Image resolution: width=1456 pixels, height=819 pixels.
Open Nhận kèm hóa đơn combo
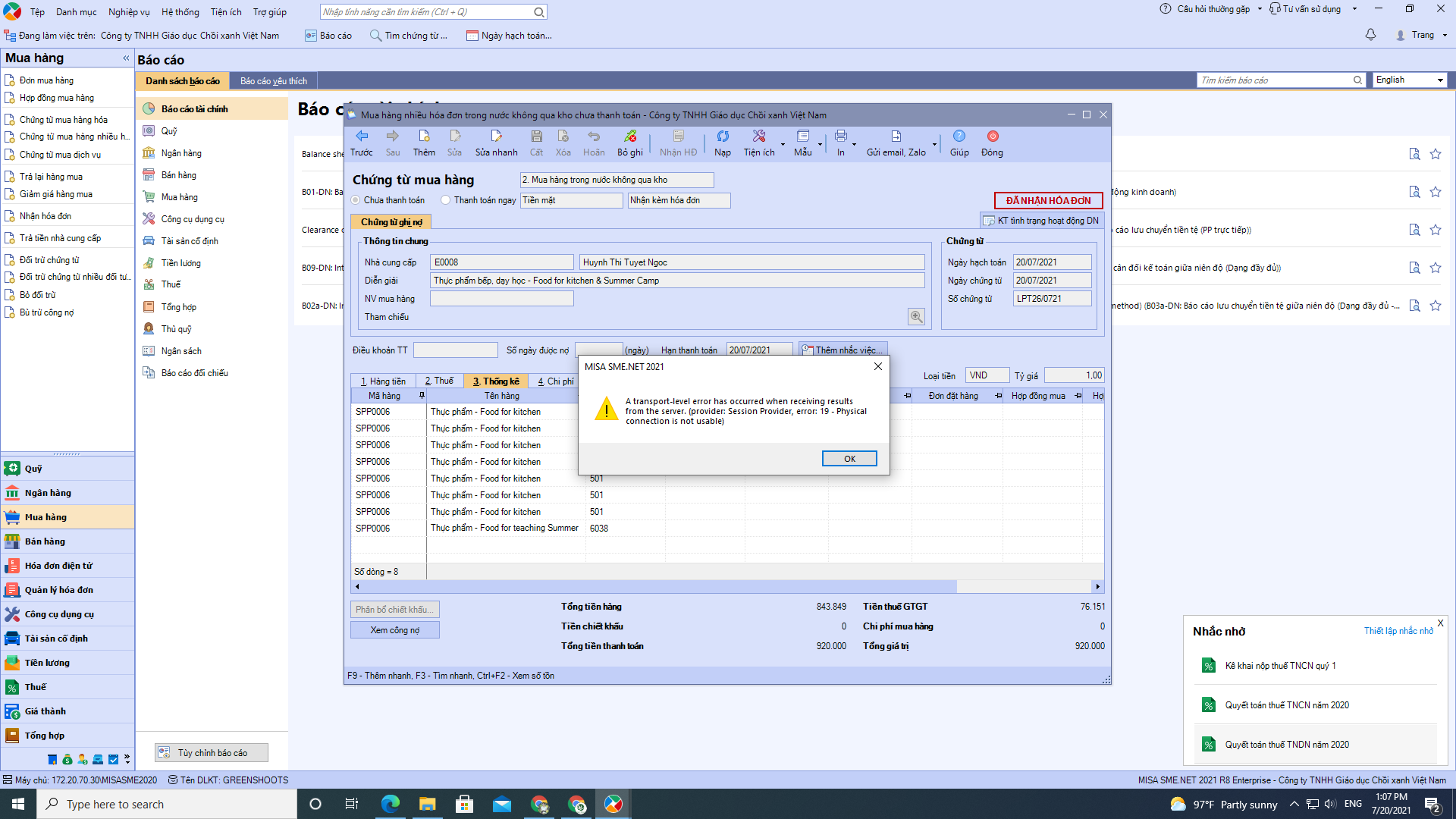tap(679, 200)
